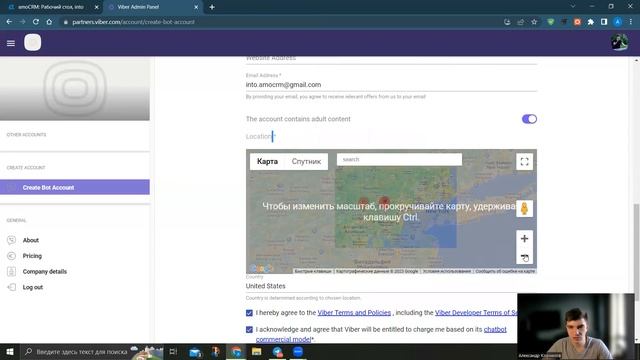Close the Viber Admin Panel tab
This screenshot has height=360, width=640.
coord(196,7)
